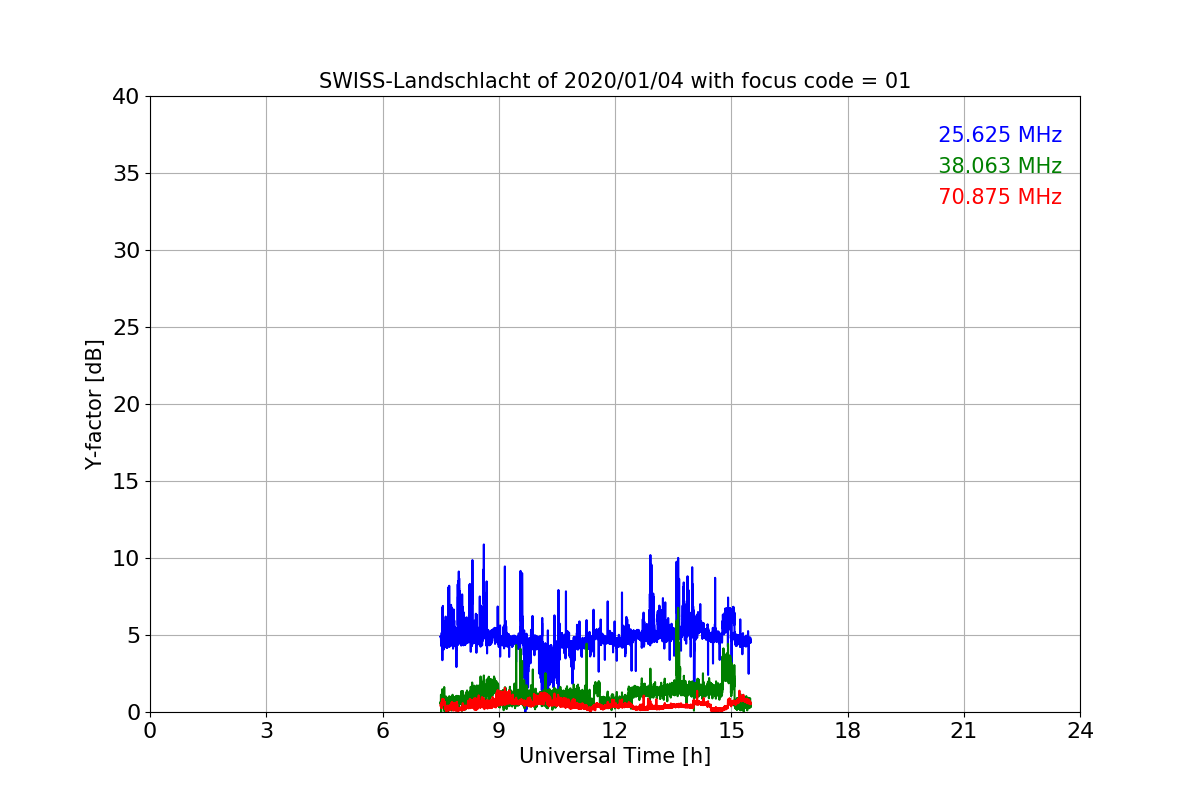Click the x-axis tick label 18
Screen dimensions: 1200x800
click(847, 731)
